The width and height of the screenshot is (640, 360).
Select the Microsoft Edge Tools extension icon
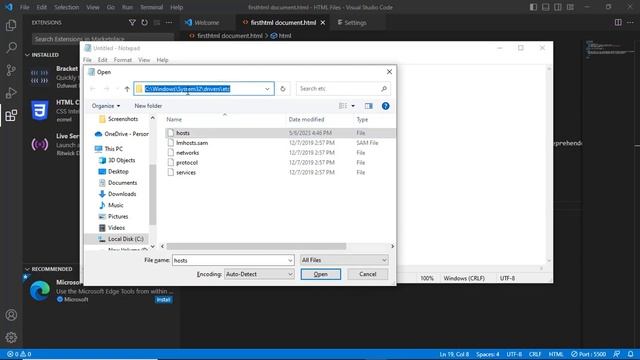coord(40,290)
